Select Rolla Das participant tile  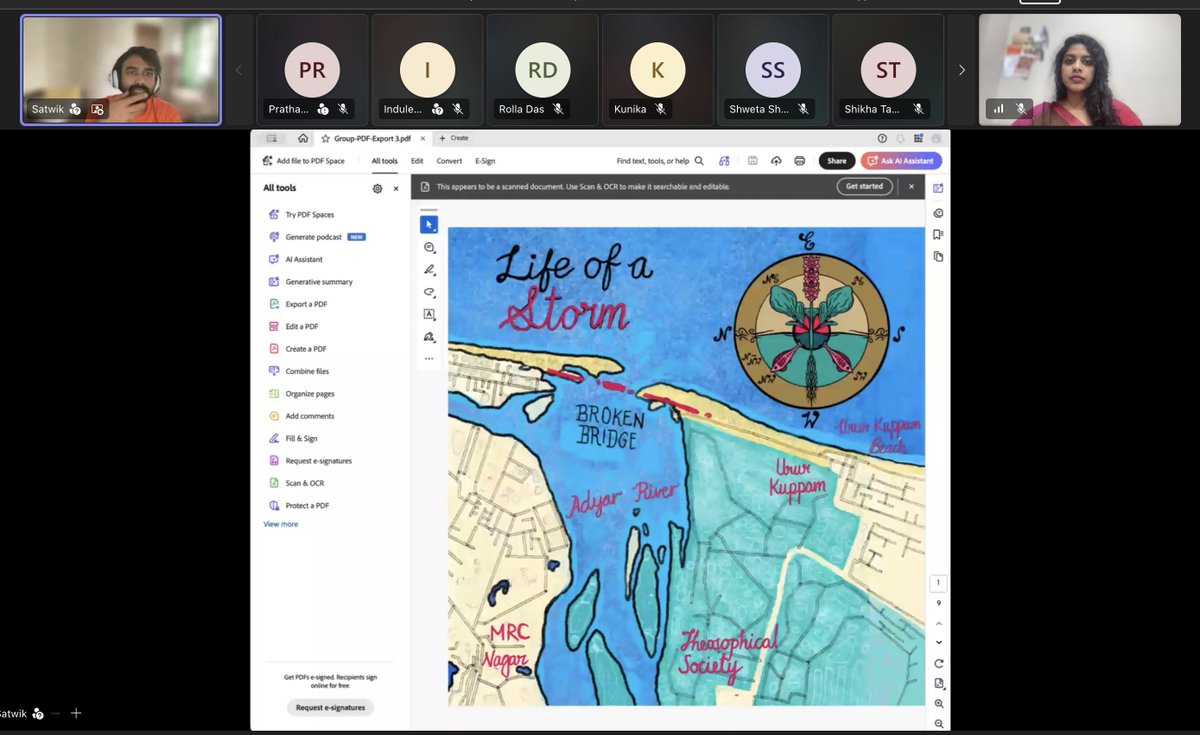click(x=543, y=70)
